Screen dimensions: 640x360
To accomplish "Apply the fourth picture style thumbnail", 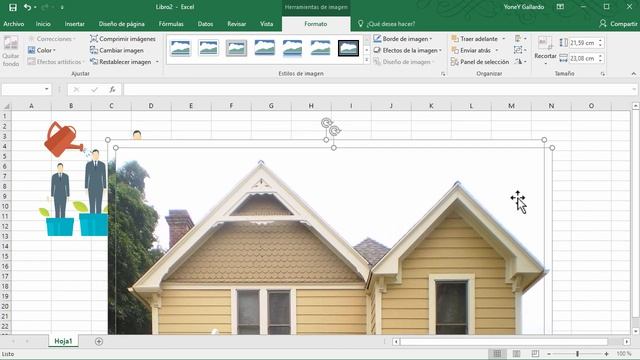I will (x=264, y=48).
